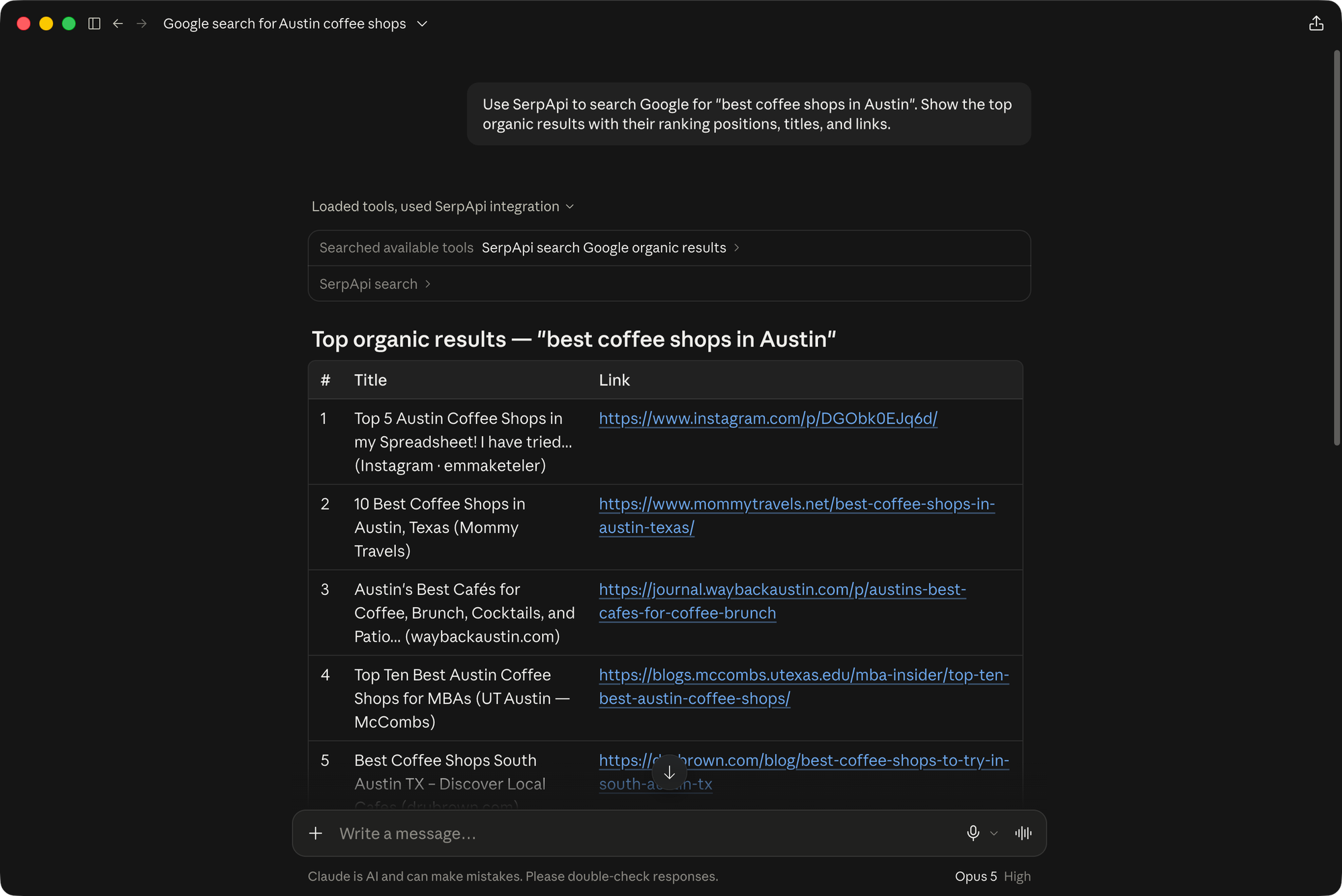Open the share icon at top right
The width and height of the screenshot is (1342, 896).
click(x=1316, y=23)
